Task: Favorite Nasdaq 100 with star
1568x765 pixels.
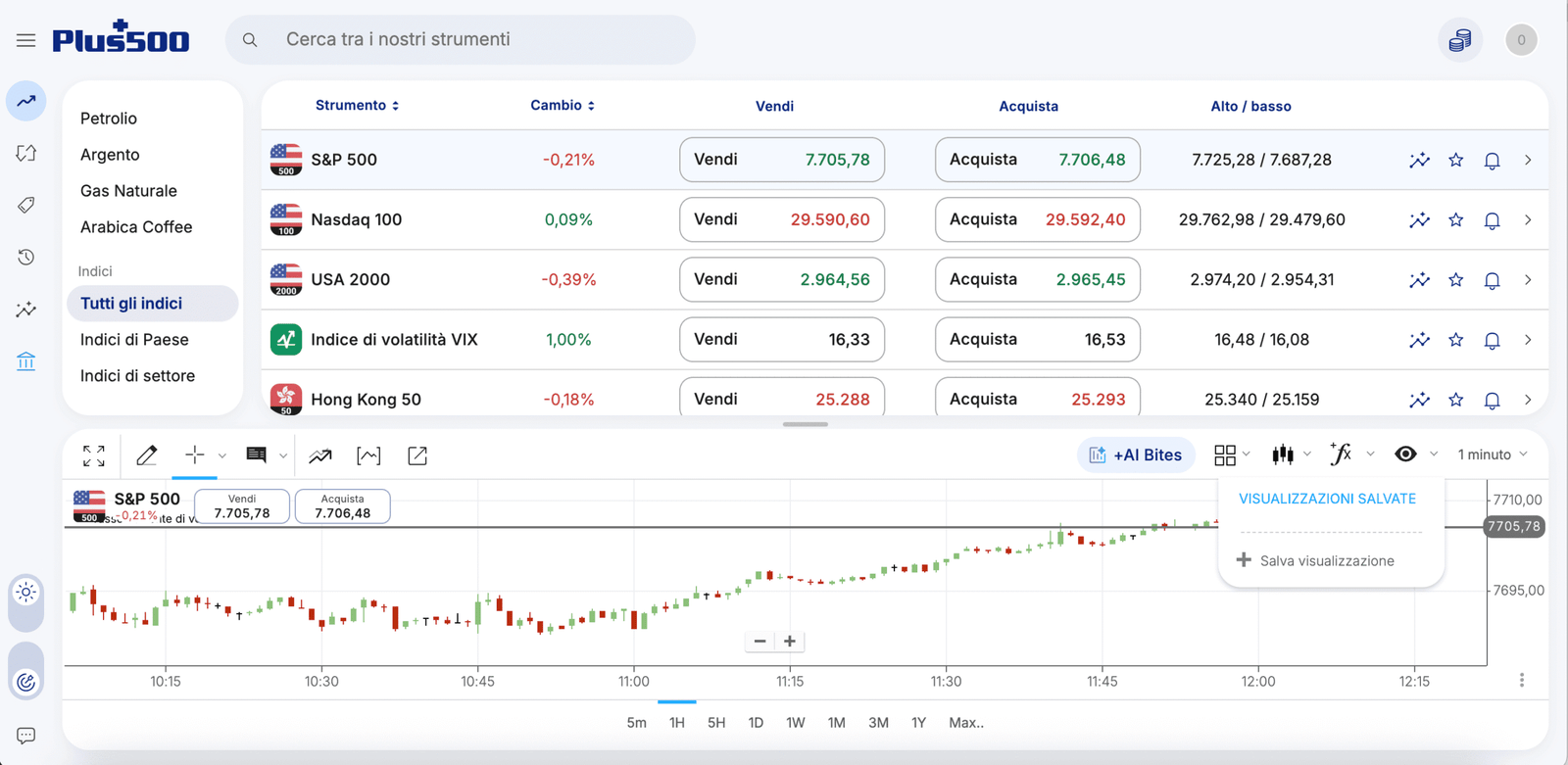Action: pos(1456,220)
